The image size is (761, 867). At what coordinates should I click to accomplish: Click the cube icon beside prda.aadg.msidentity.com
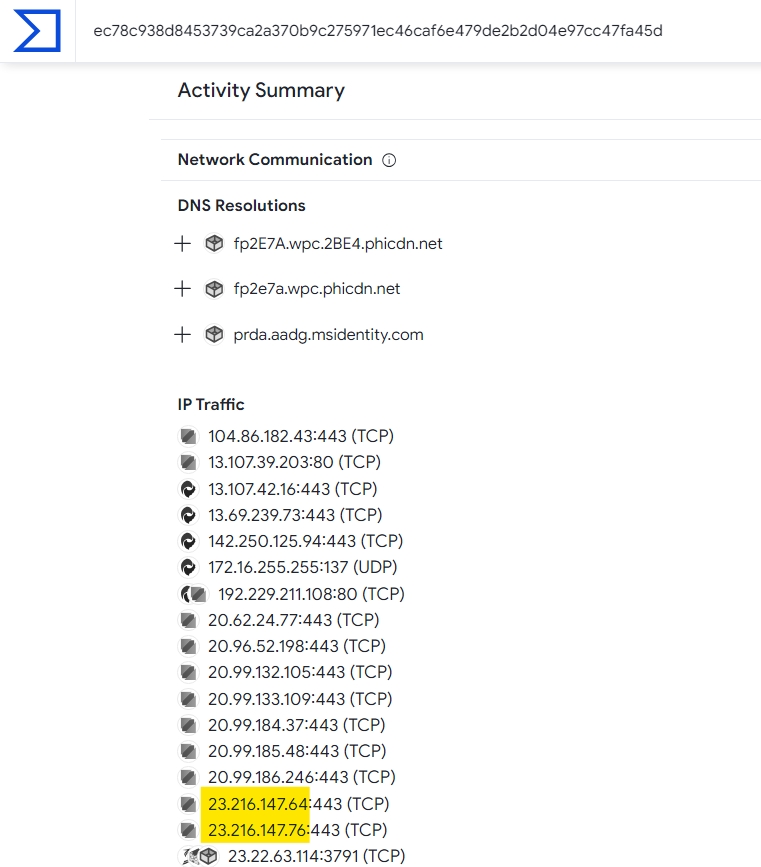click(213, 335)
